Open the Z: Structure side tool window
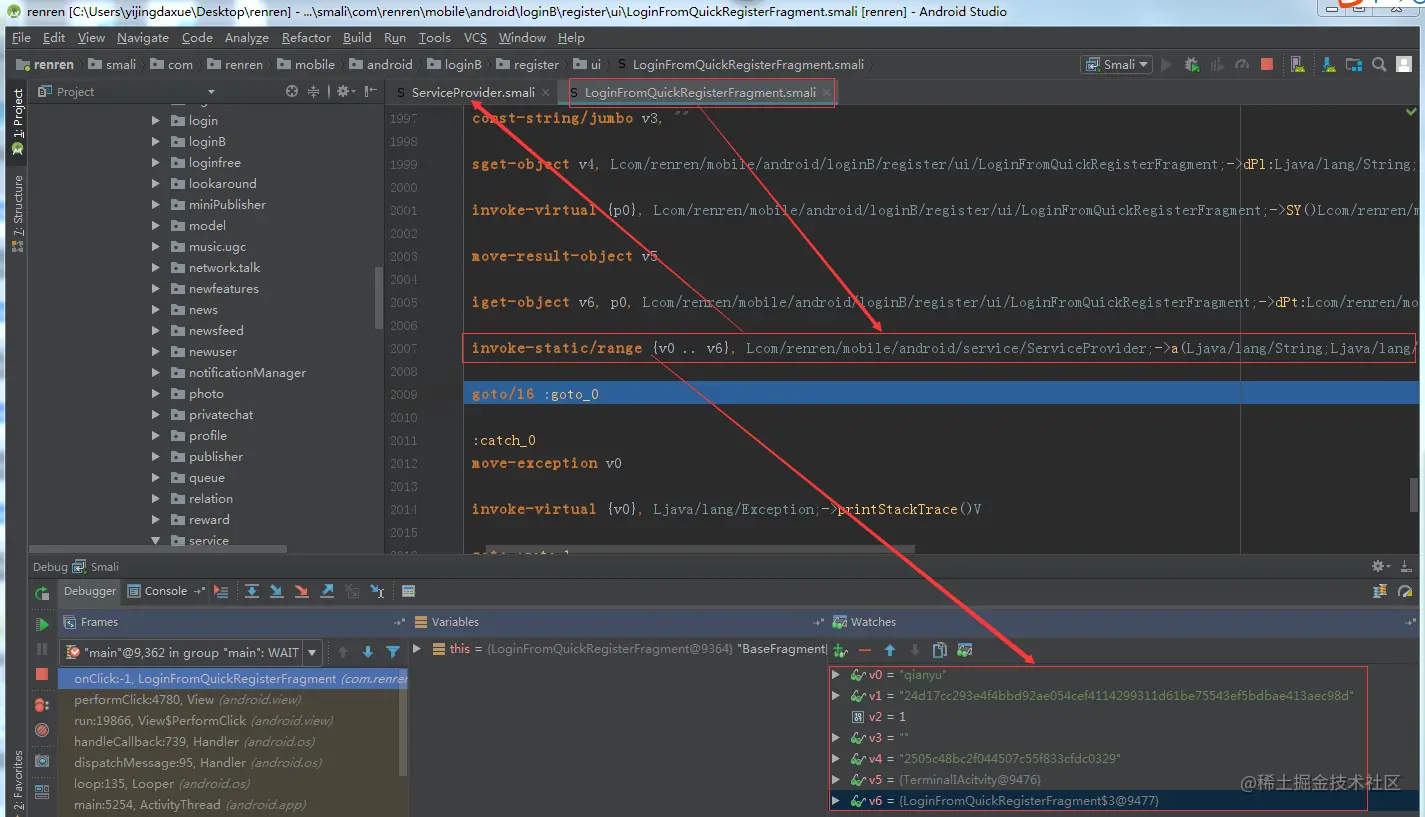 click(17, 213)
